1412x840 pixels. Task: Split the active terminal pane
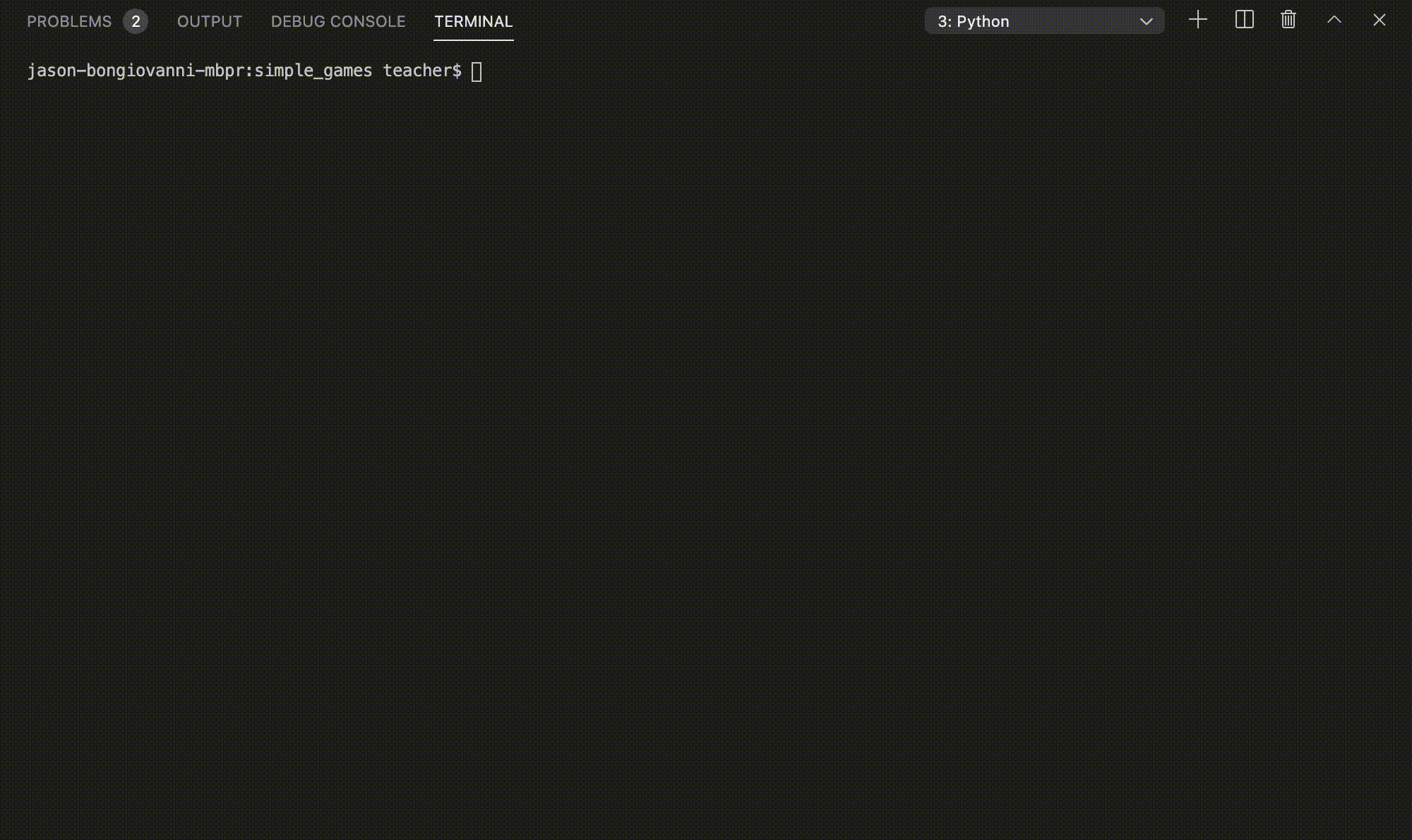pos(1245,20)
